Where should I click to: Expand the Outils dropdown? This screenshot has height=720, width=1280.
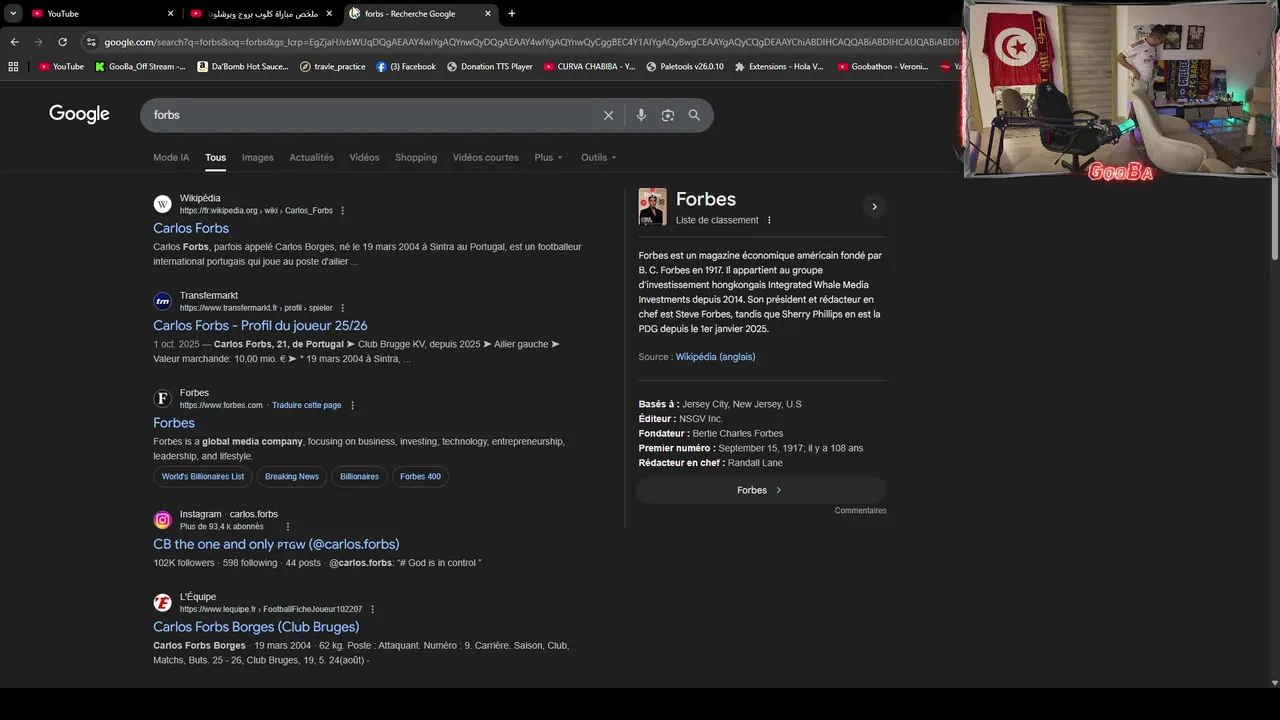(x=598, y=157)
